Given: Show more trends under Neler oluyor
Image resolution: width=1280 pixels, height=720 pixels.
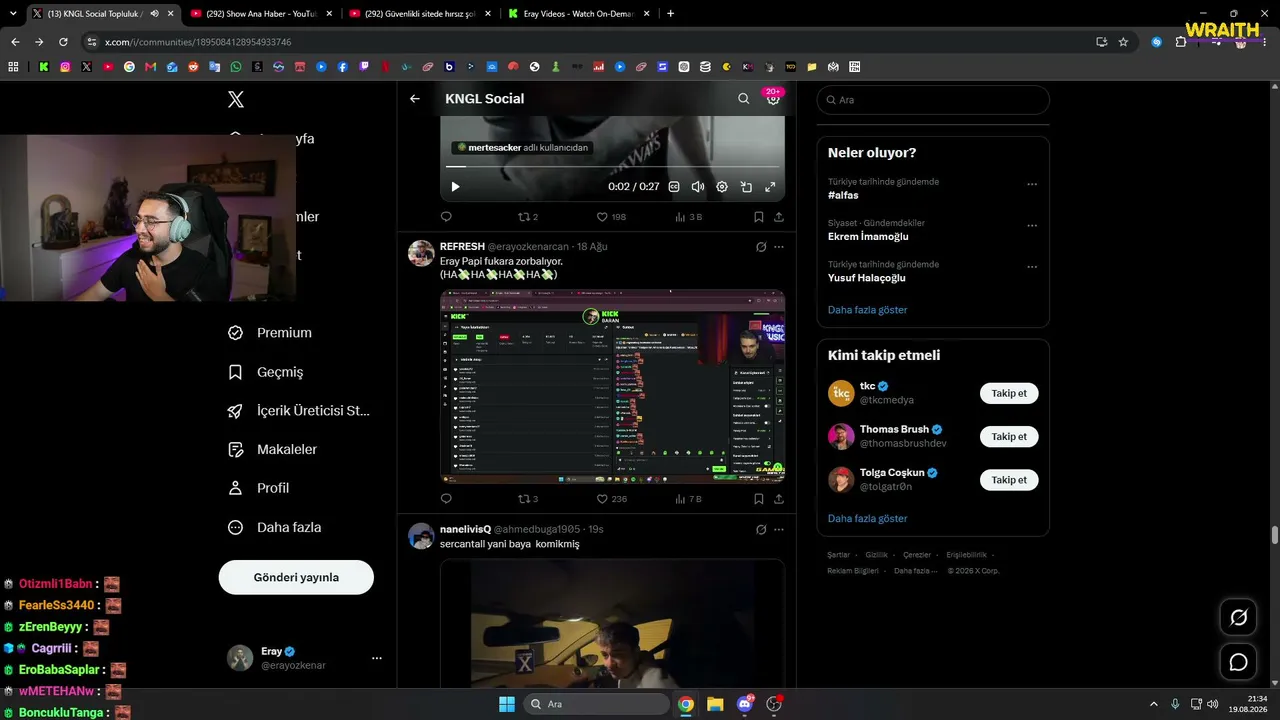Looking at the screenshot, I should (868, 310).
